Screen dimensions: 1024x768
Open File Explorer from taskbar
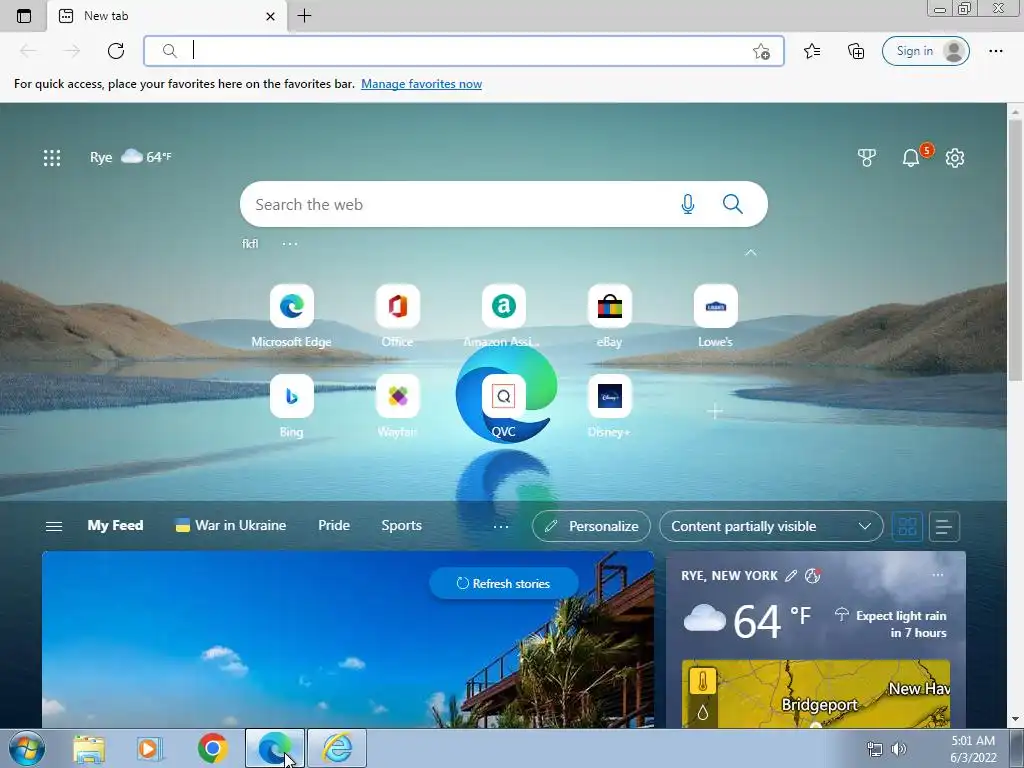tap(89, 748)
